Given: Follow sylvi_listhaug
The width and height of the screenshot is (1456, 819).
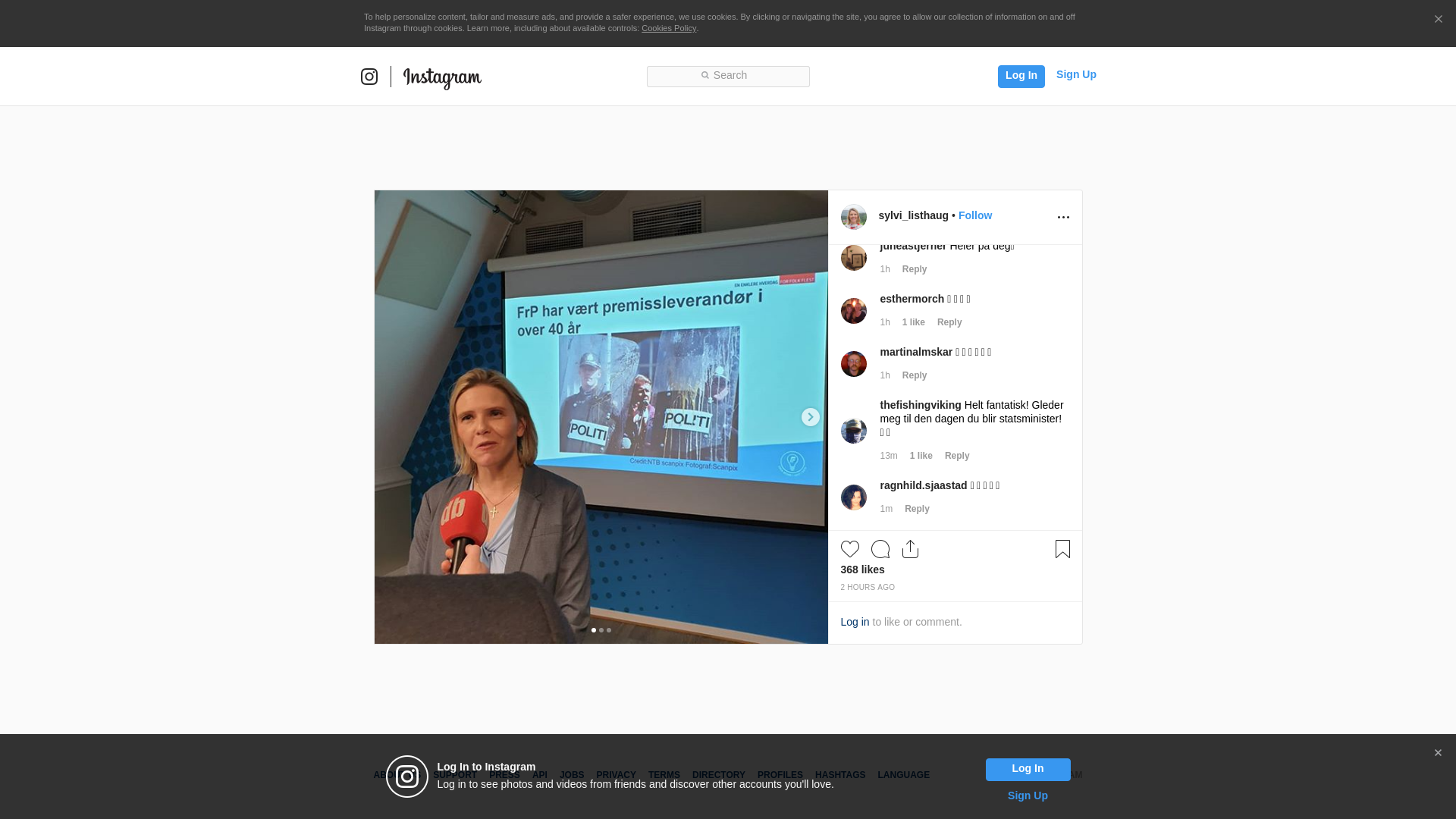Looking at the screenshot, I should point(975,215).
